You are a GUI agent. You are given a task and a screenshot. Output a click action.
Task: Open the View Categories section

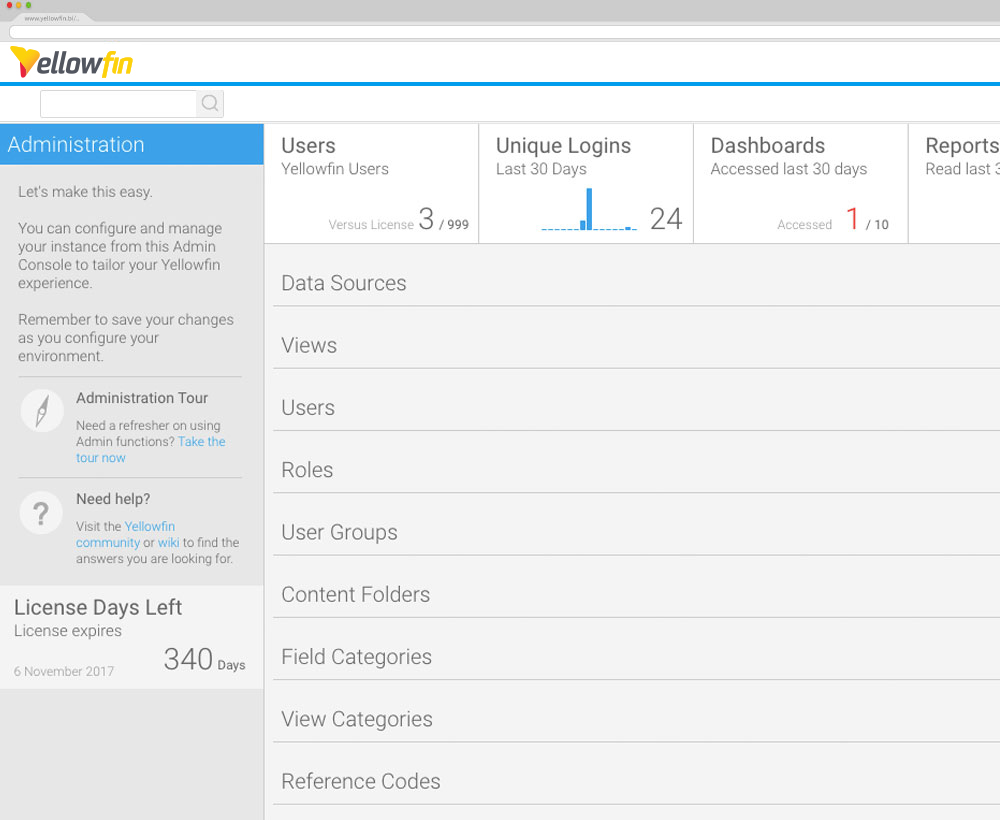pos(356,719)
